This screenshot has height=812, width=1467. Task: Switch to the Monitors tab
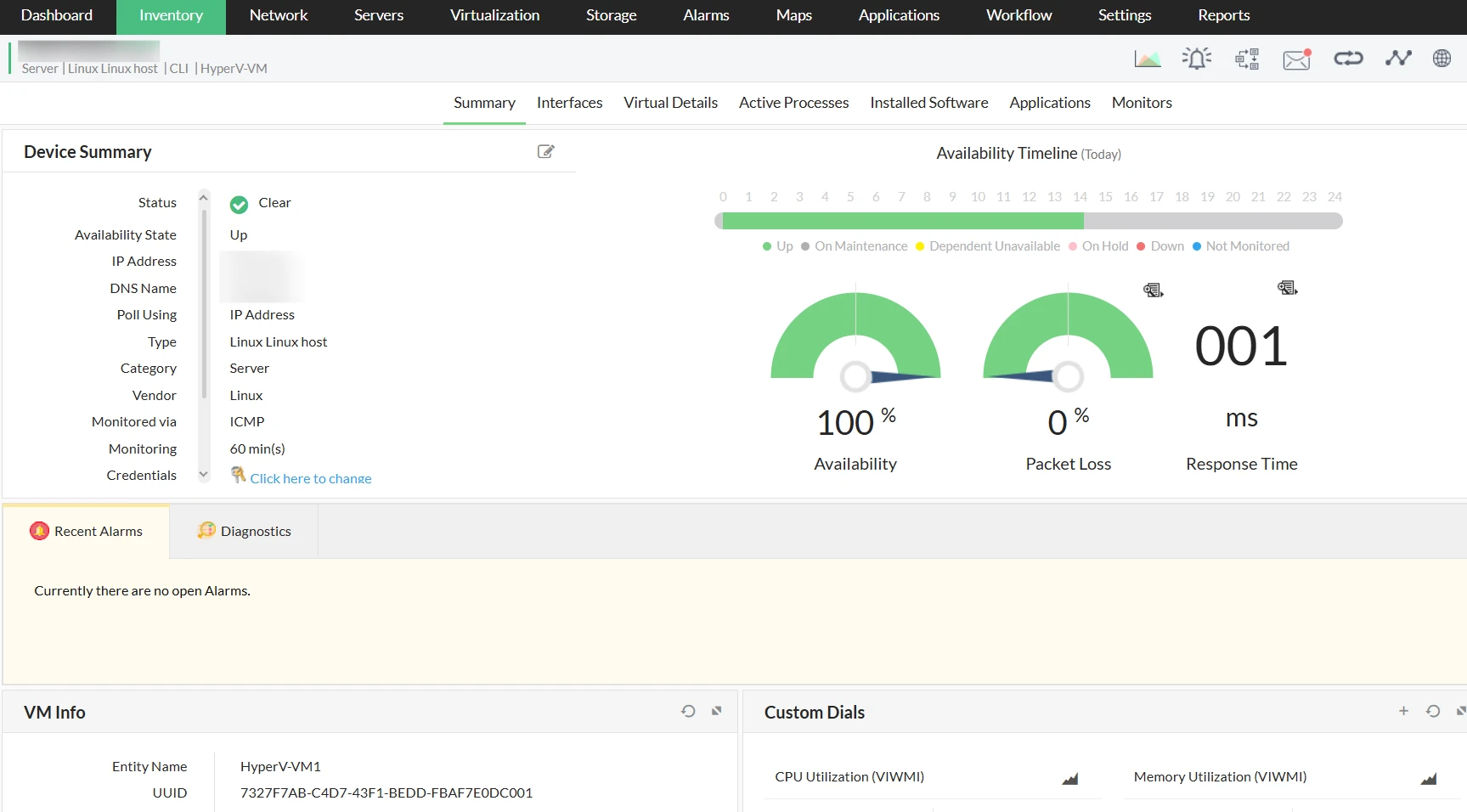coord(1142,103)
